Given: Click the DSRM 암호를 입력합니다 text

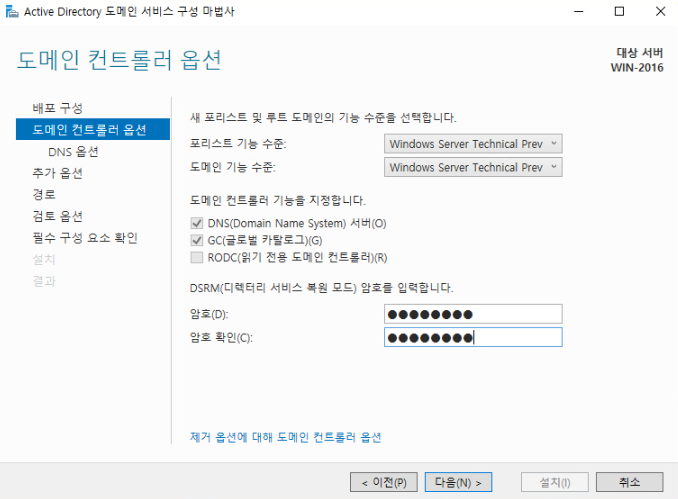Looking at the screenshot, I should (322, 288).
